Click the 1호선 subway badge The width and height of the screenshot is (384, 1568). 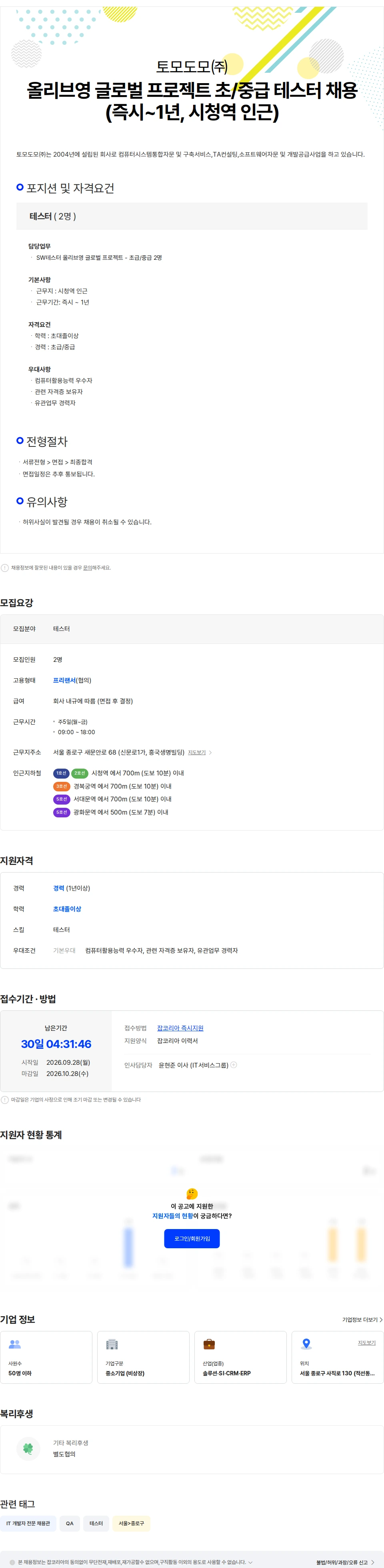click(61, 773)
